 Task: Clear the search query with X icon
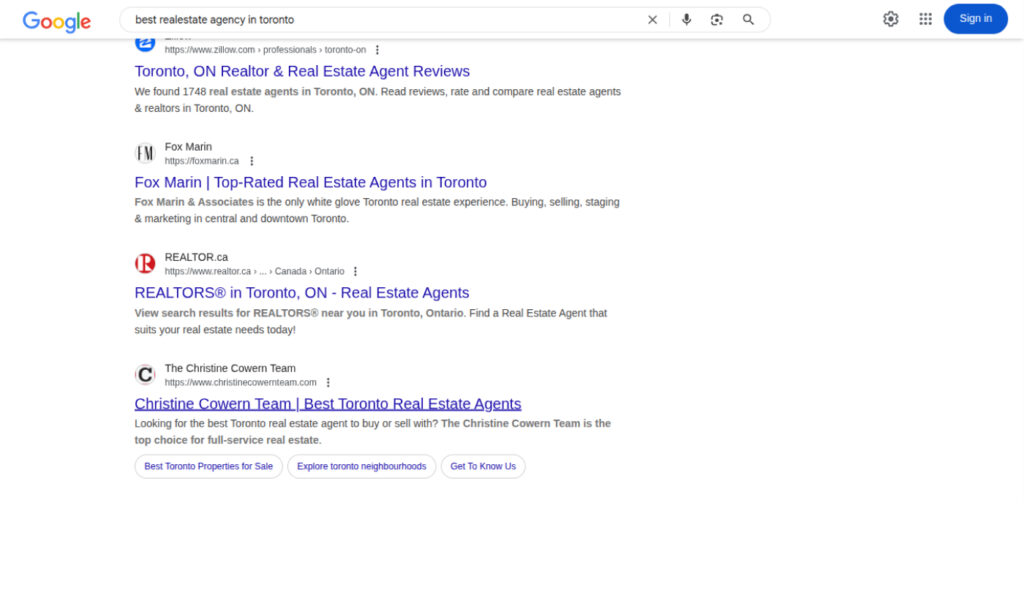pyautogui.click(x=652, y=20)
